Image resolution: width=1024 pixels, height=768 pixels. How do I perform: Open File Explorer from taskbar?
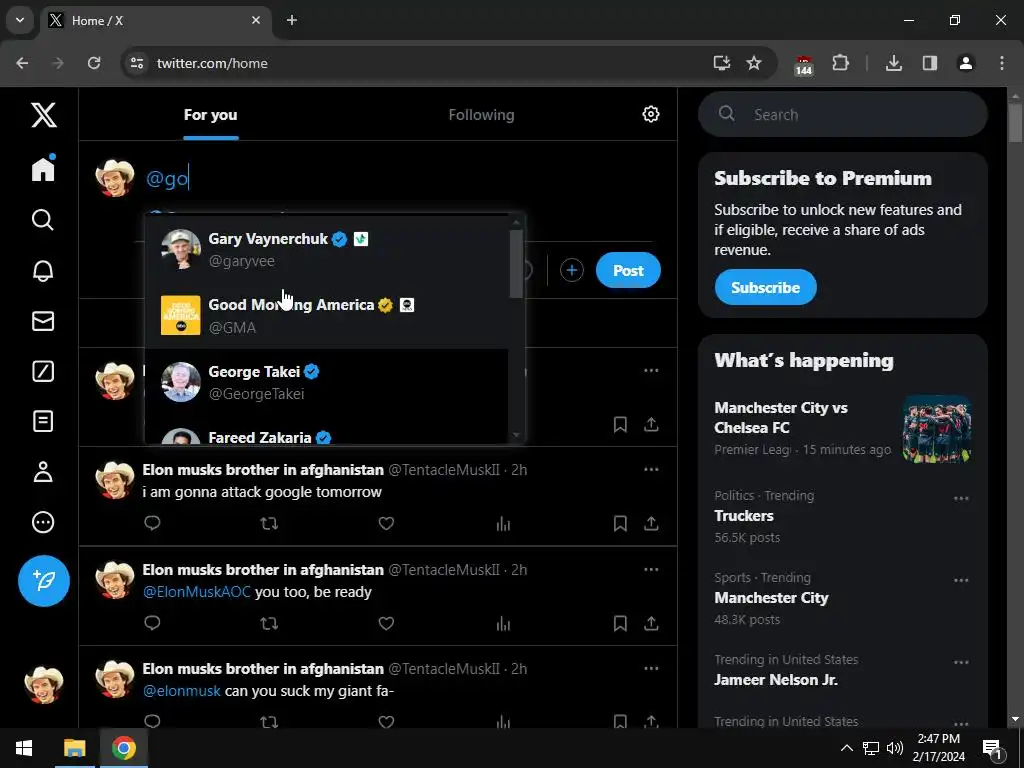tap(74, 748)
